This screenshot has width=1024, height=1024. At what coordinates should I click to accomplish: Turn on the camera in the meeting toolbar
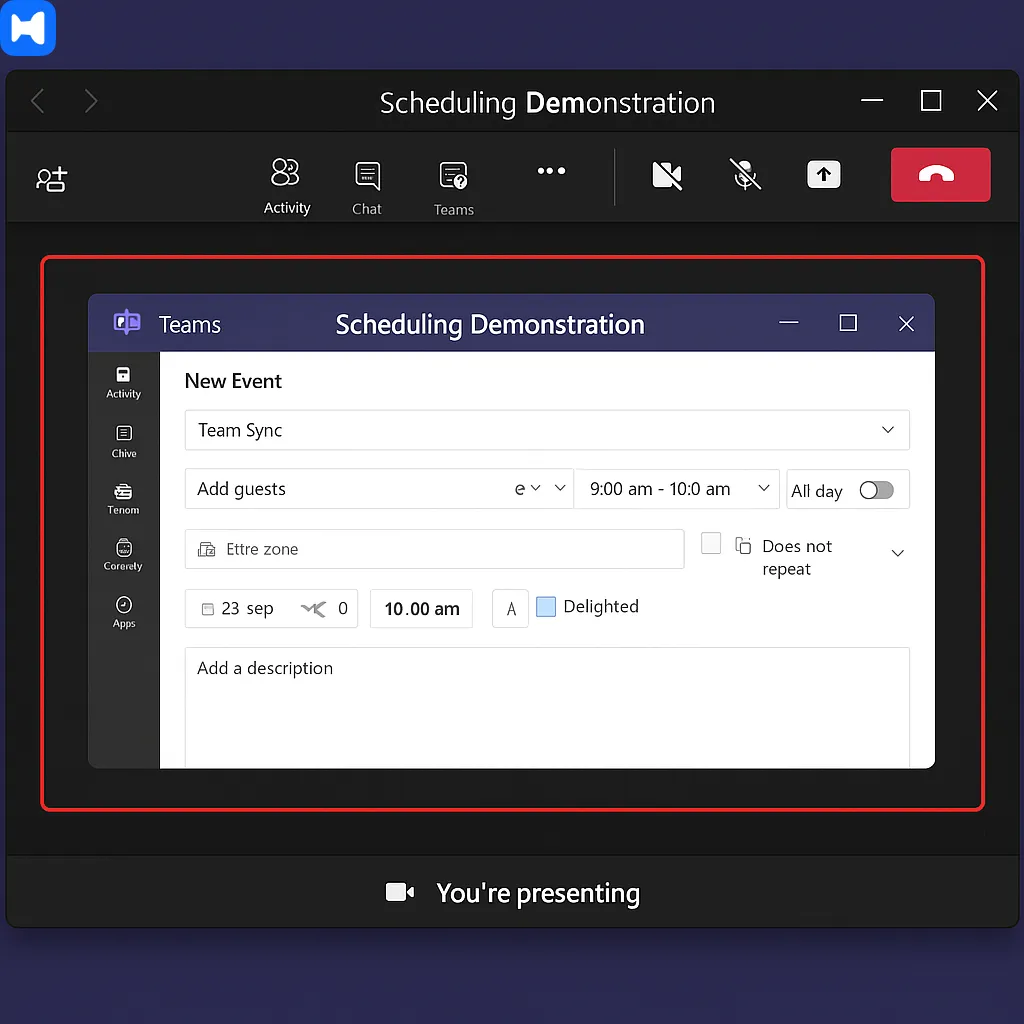[667, 175]
